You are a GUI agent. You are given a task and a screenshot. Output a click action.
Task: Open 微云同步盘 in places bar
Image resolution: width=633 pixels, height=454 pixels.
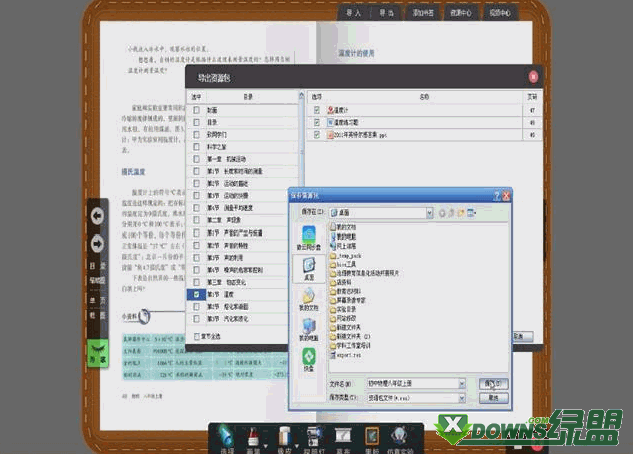pos(309,238)
